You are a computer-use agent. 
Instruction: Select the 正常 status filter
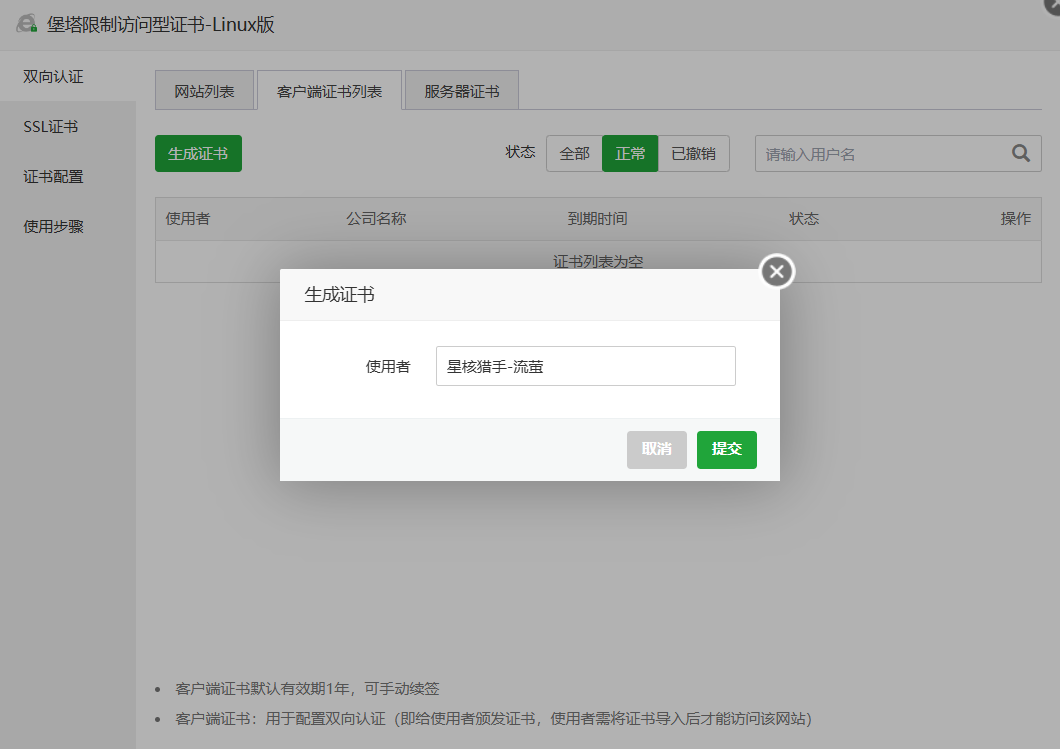(630, 153)
